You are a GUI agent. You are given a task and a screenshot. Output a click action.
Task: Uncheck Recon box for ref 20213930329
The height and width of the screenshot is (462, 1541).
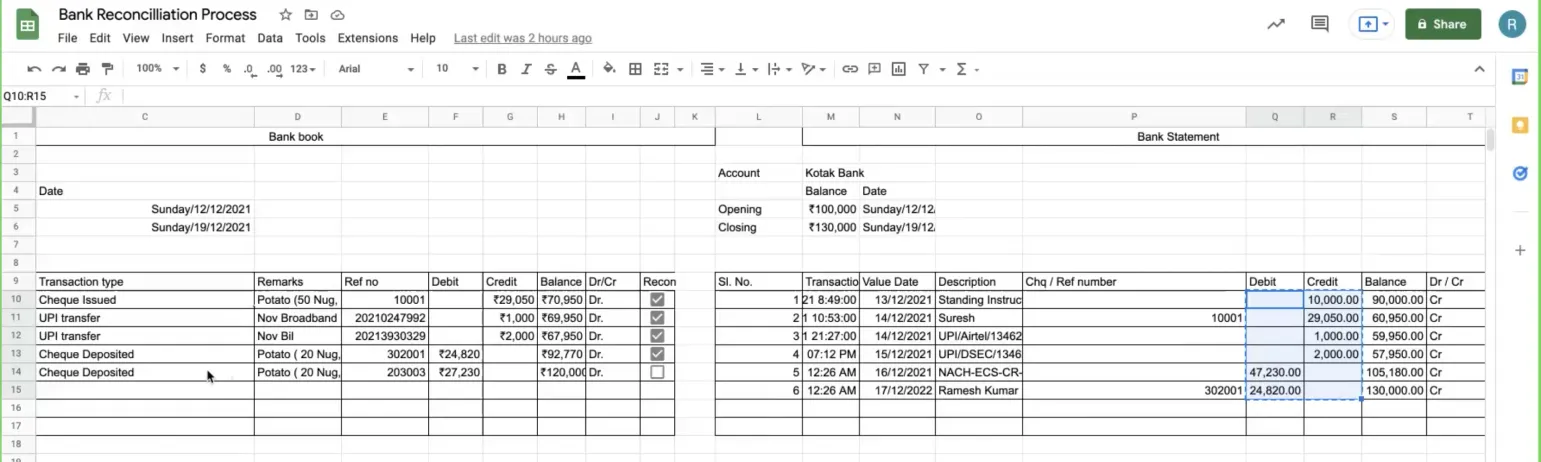657,335
